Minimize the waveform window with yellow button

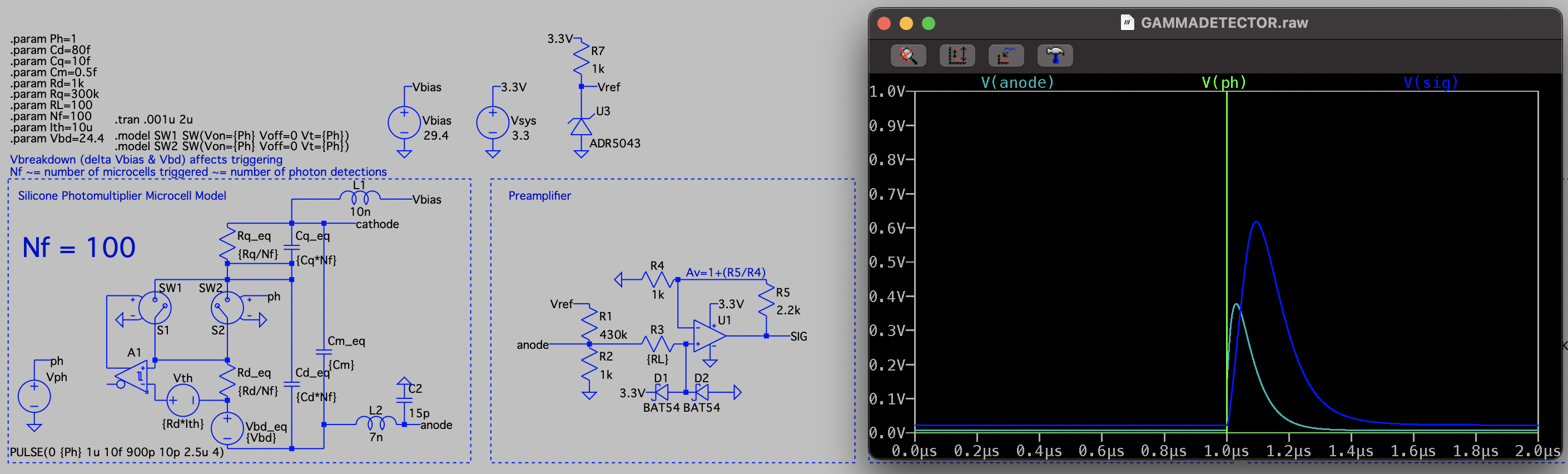click(906, 23)
